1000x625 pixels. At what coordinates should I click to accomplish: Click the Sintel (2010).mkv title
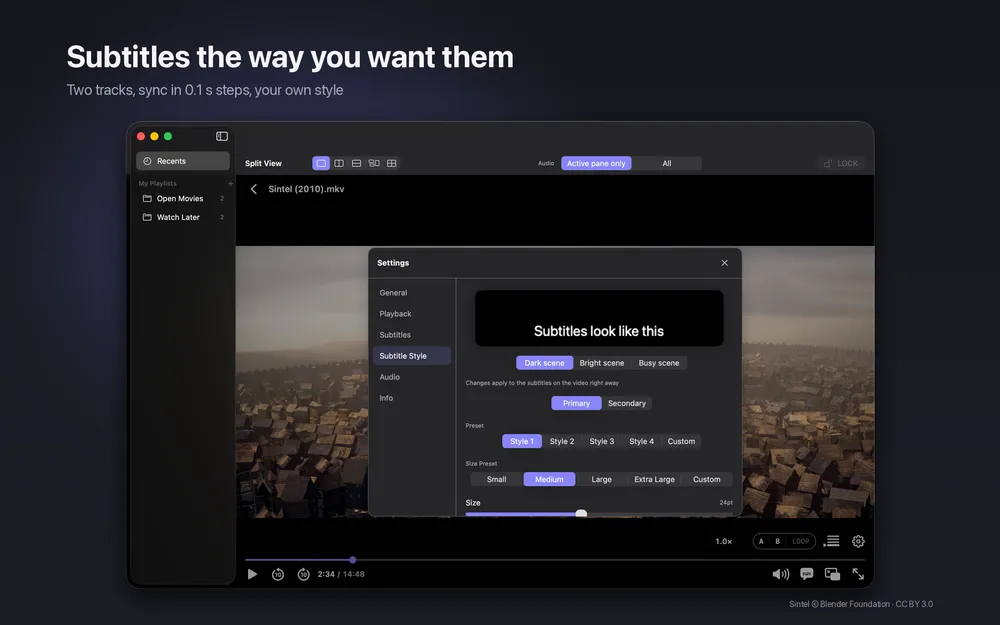tap(306, 189)
